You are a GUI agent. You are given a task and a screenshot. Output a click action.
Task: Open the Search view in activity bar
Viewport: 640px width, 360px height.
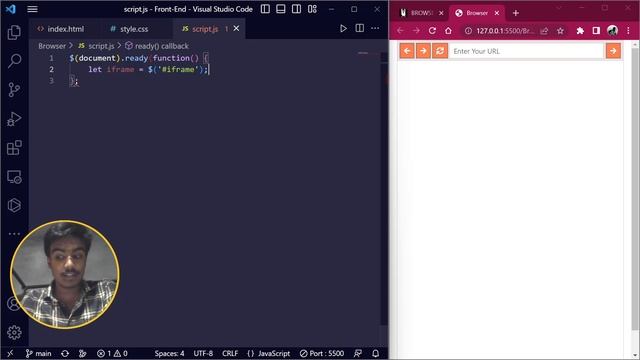(x=14, y=61)
